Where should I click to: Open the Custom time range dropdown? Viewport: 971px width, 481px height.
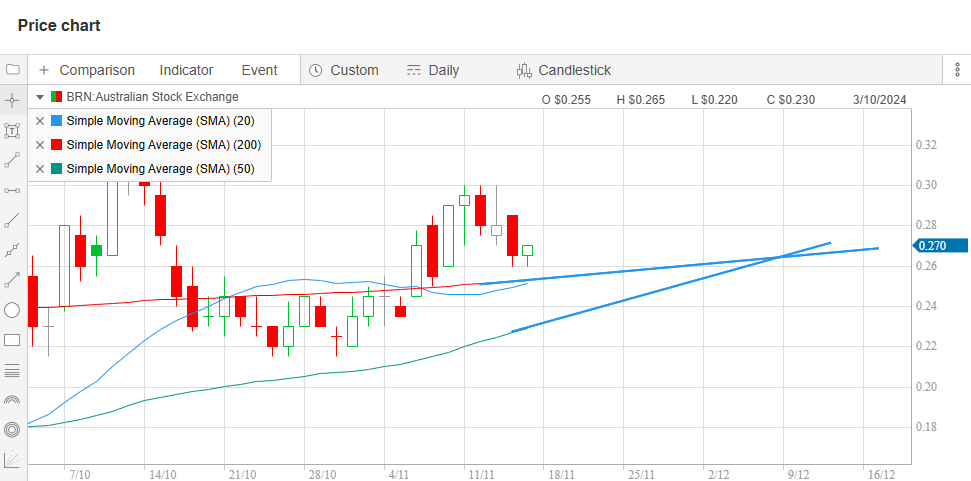coord(343,70)
